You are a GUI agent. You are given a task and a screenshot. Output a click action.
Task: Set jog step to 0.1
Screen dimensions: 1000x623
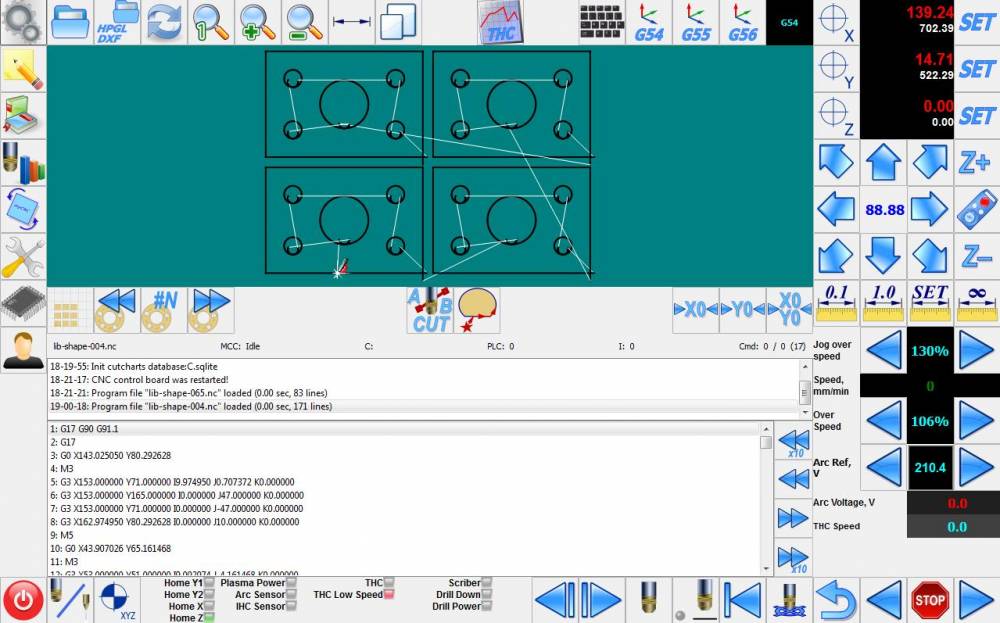[836, 303]
